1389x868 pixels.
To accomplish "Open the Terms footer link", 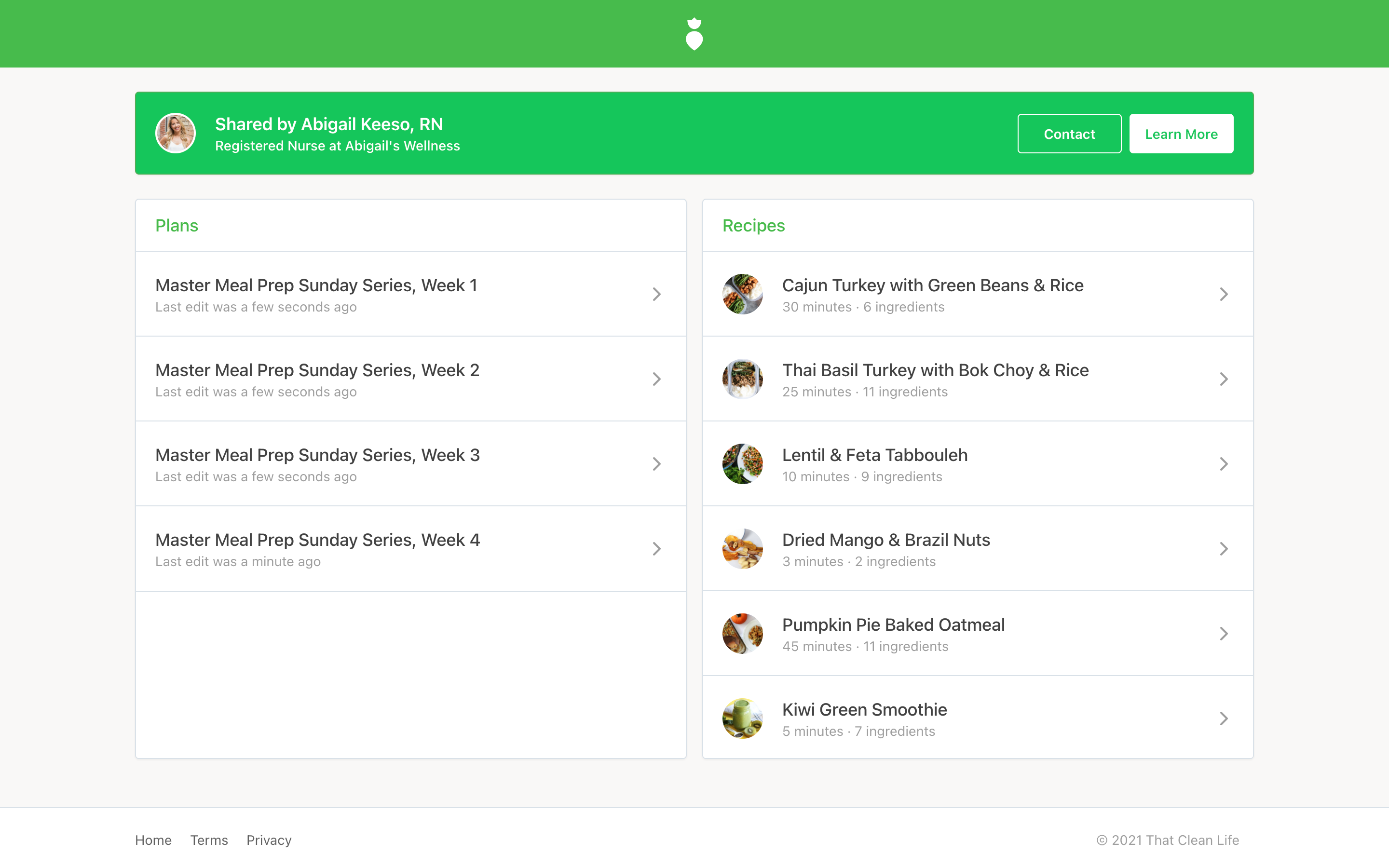I will [209, 840].
